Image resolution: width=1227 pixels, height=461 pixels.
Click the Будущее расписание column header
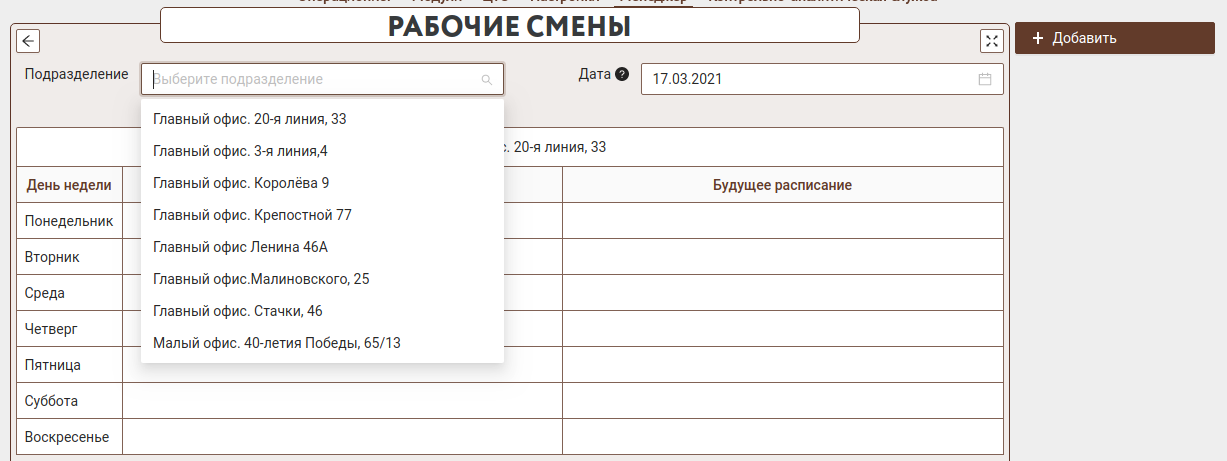pos(782,185)
